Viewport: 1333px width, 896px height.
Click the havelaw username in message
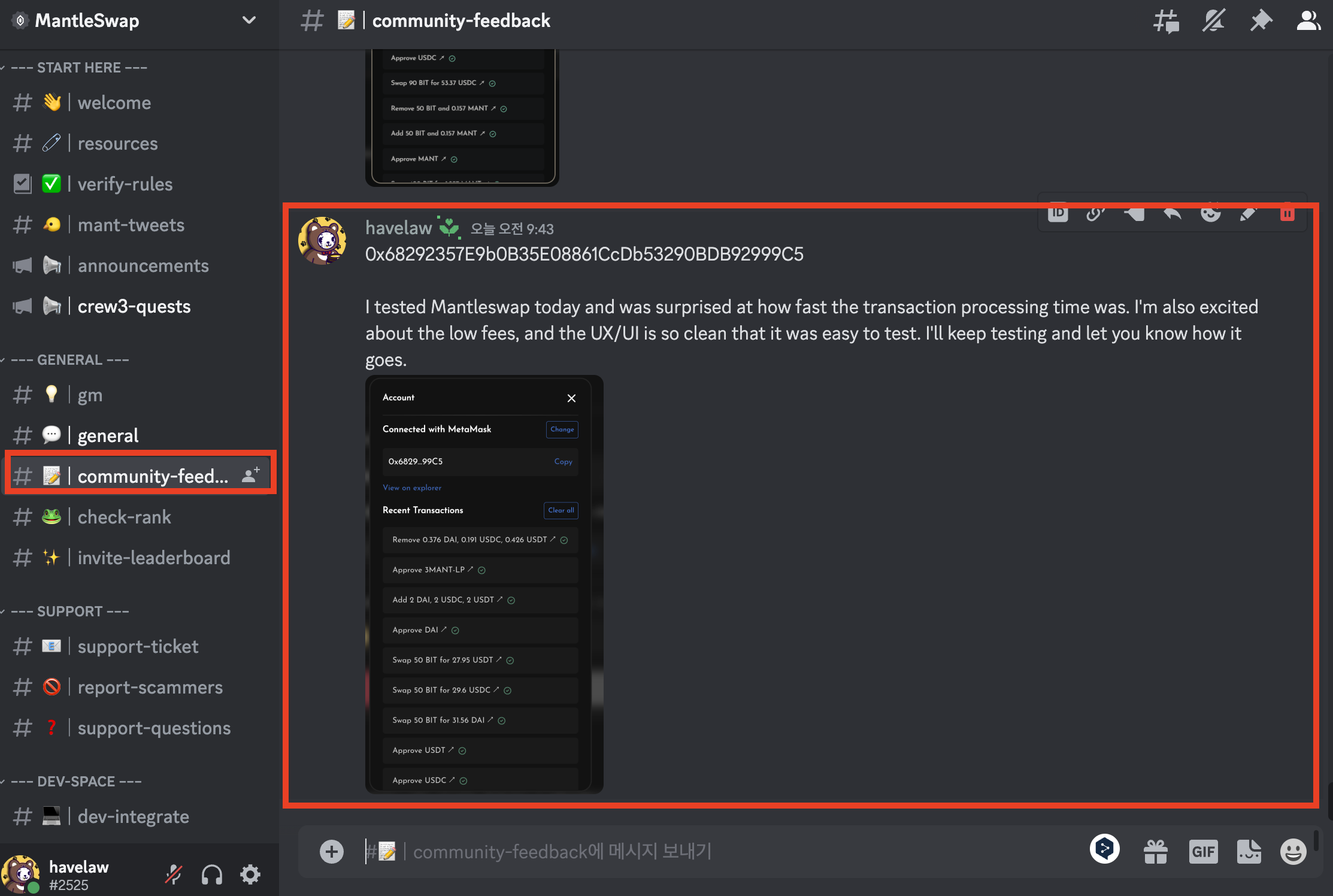pos(398,228)
